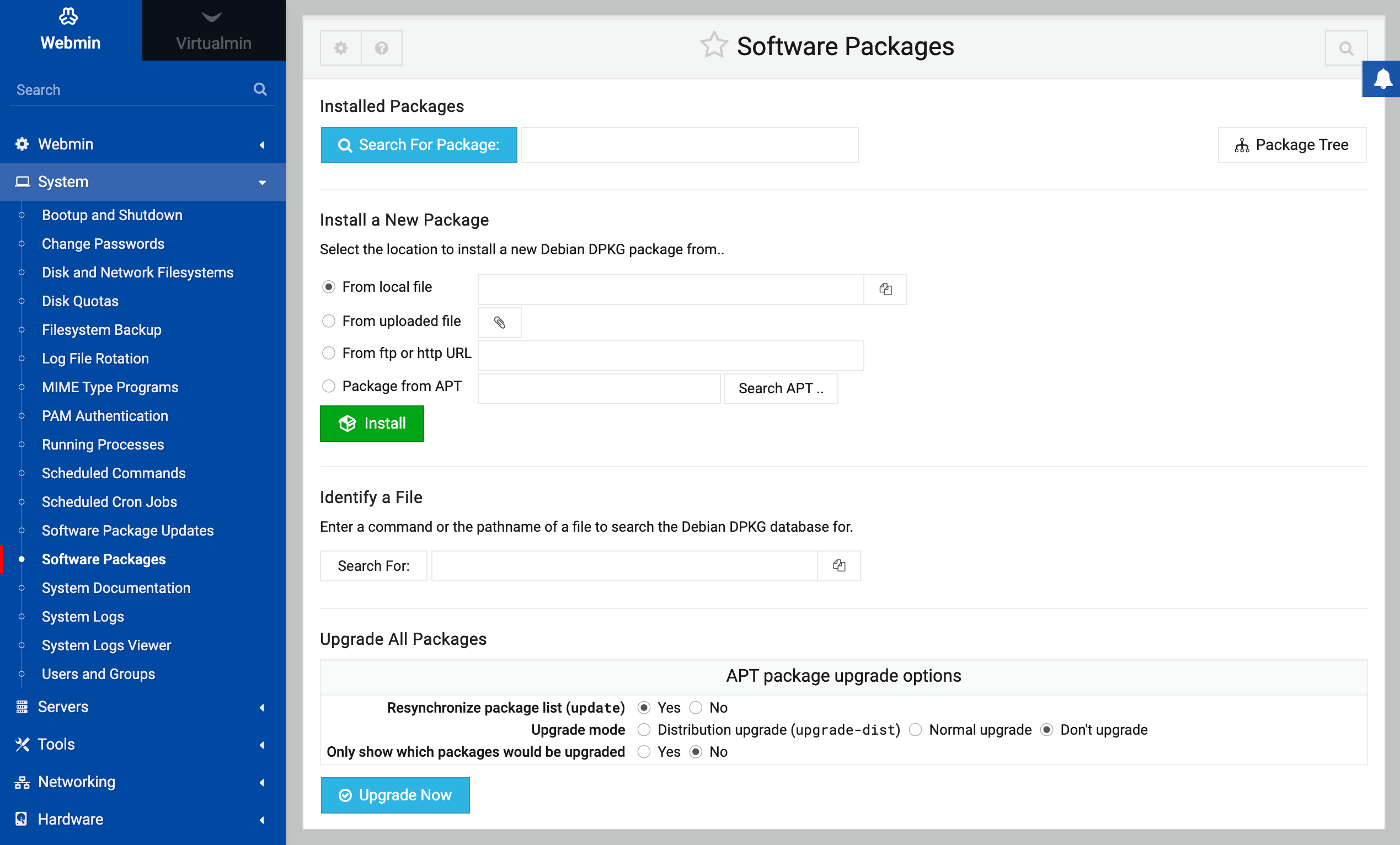This screenshot has height=845, width=1400.
Task: Favorite this page with the star icon
Action: point(713,45)
